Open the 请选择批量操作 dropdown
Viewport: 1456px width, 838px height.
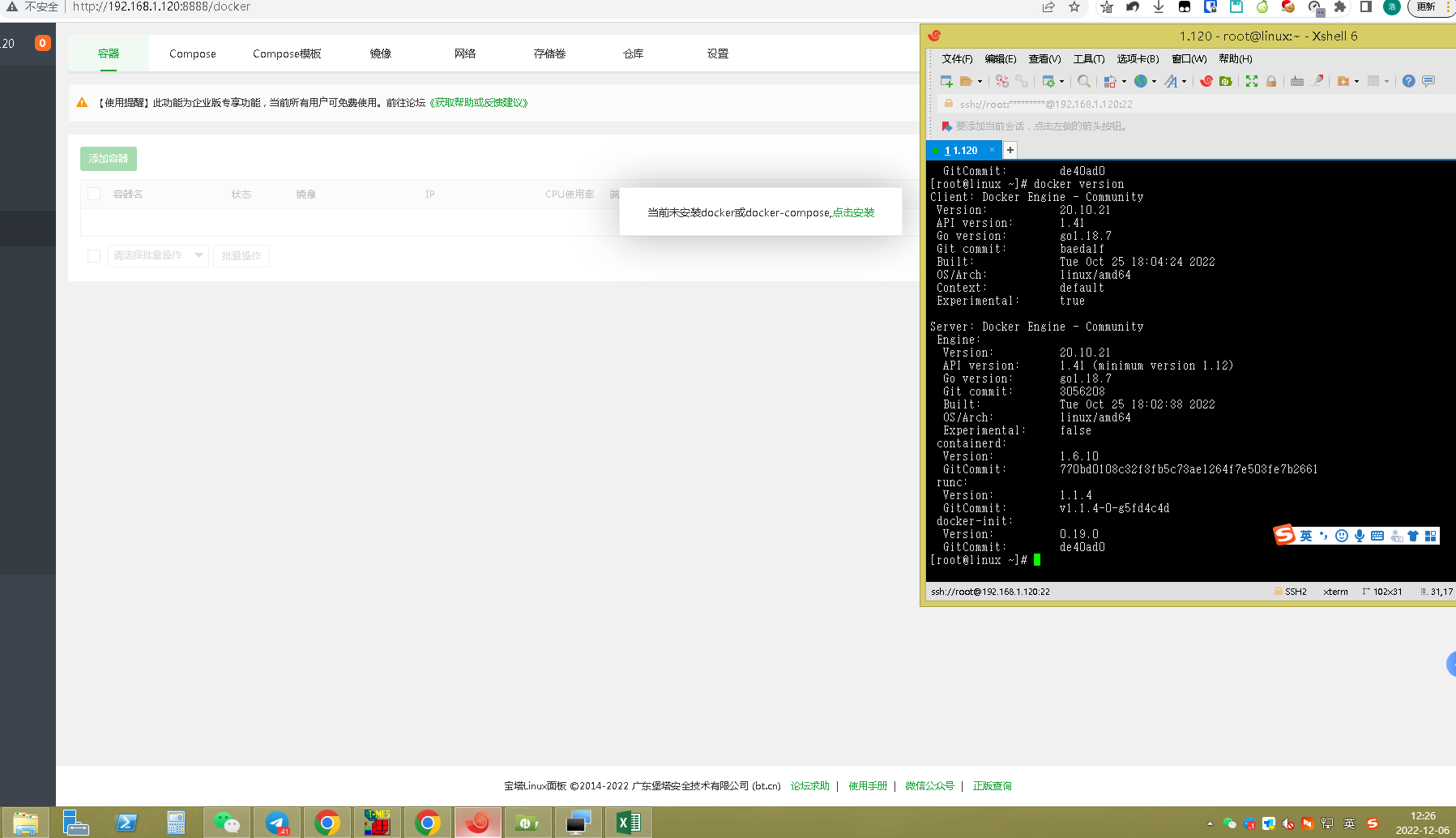pos(158,255)
